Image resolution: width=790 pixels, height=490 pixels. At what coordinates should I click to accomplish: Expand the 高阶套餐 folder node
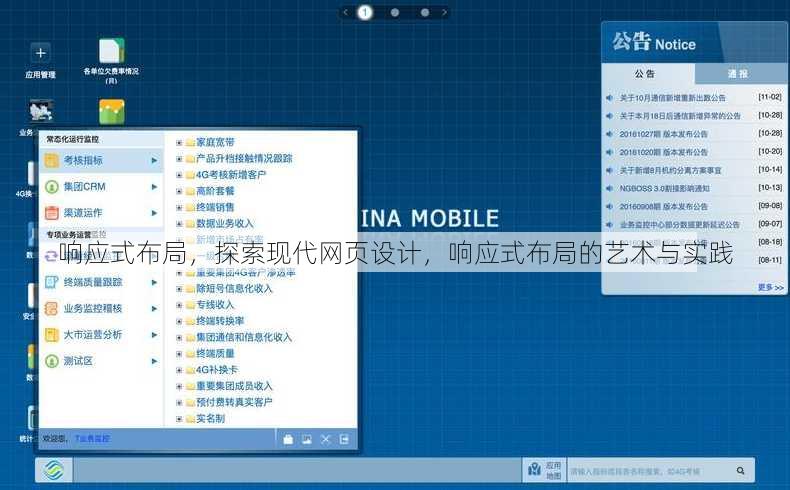click(179, 191)
